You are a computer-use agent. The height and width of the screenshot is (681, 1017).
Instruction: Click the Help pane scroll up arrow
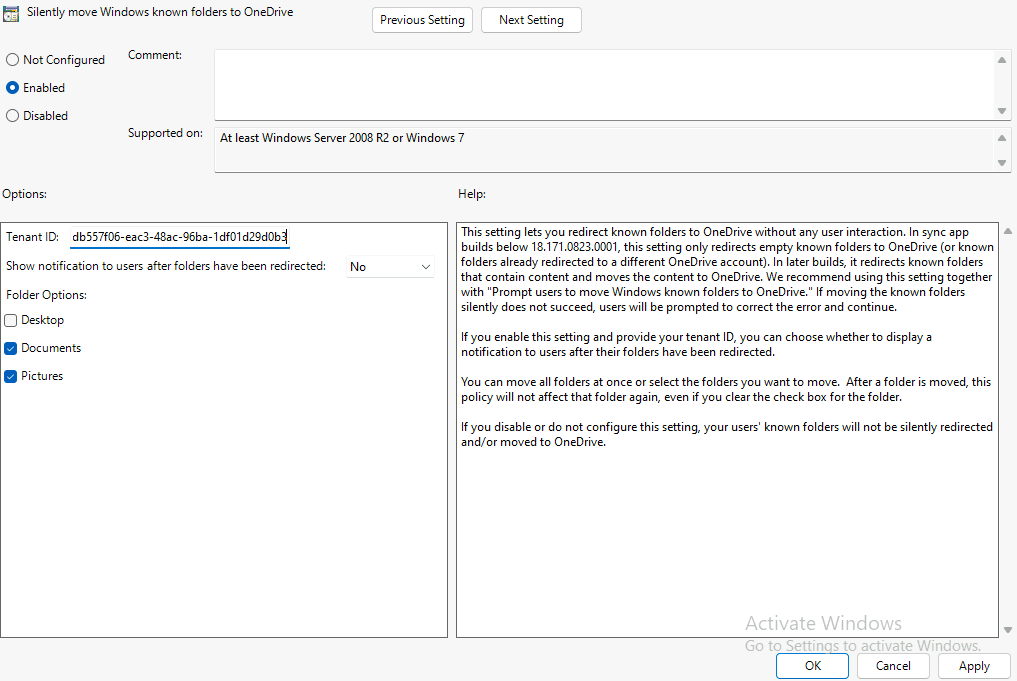tap(1008, 231)
